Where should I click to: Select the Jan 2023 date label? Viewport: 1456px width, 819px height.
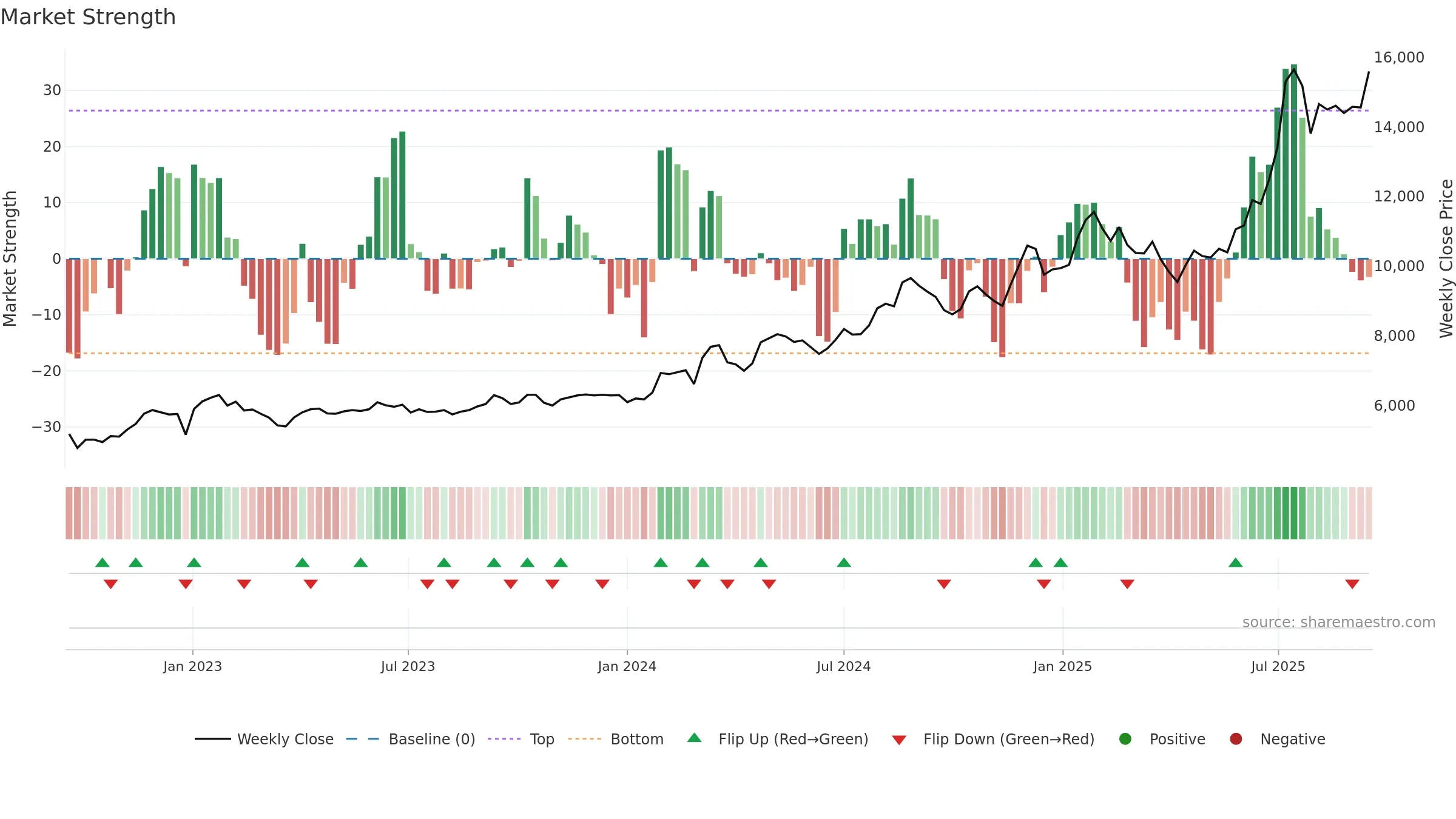192,666
